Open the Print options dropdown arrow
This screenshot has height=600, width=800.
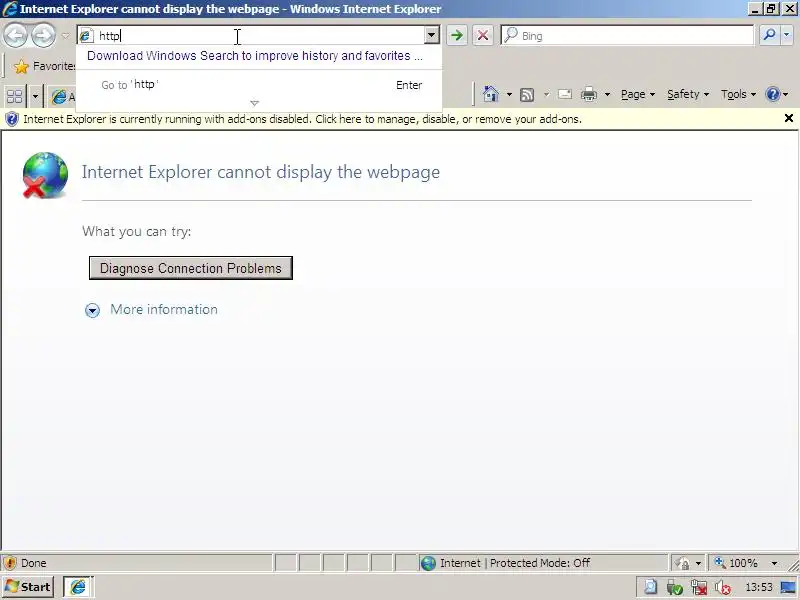pos(607,94)
